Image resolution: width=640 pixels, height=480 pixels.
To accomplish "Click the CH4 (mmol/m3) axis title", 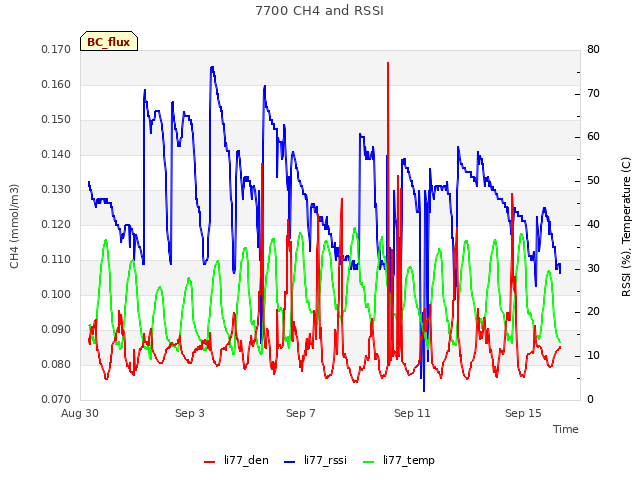I will (x=14, y=226).
